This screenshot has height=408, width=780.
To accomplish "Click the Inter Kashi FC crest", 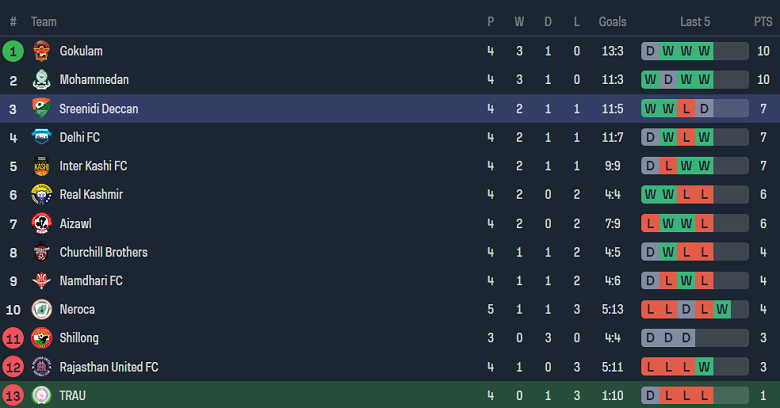I will [41, 166].
